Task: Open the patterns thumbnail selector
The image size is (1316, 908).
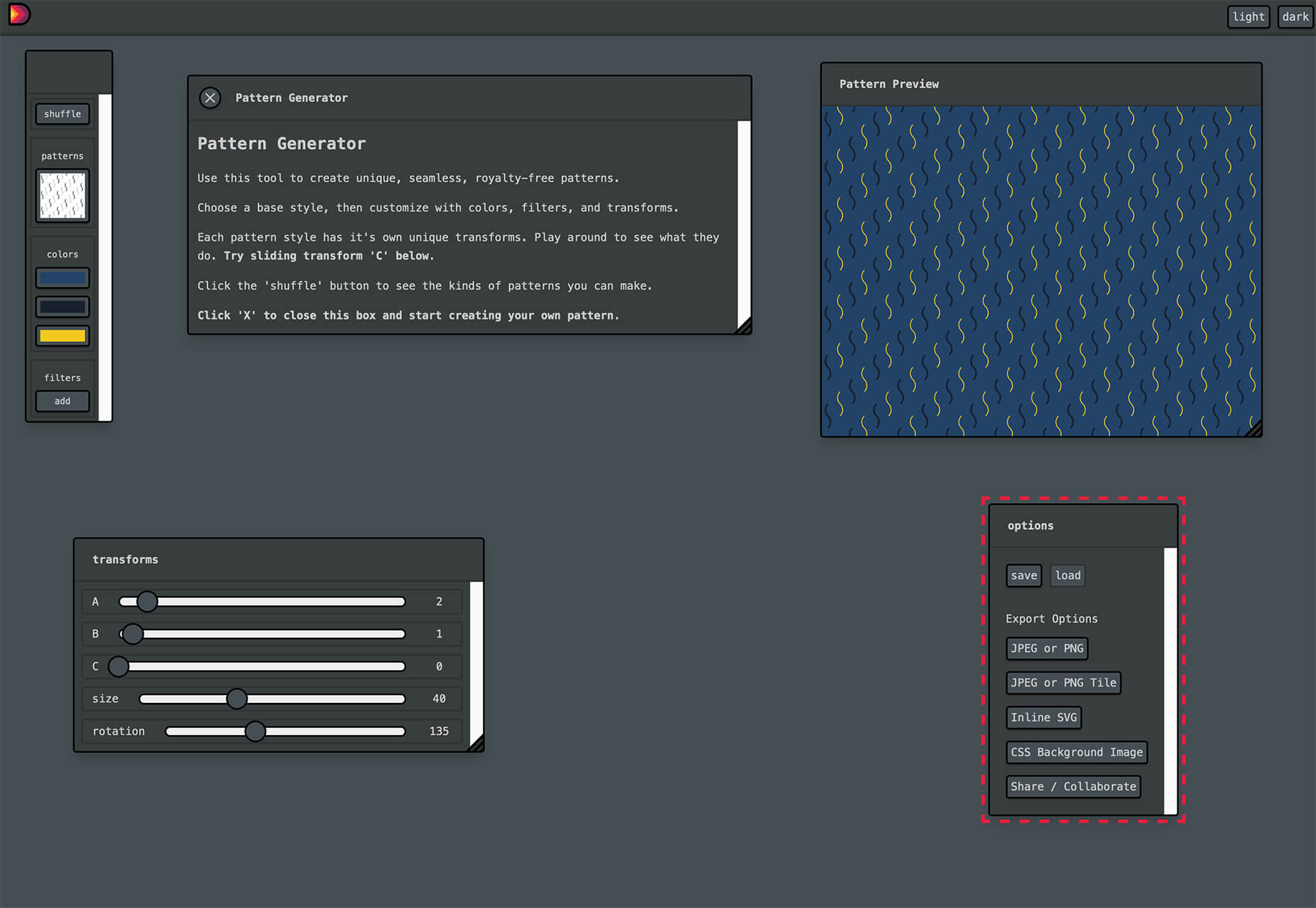Action: (62, 196)
